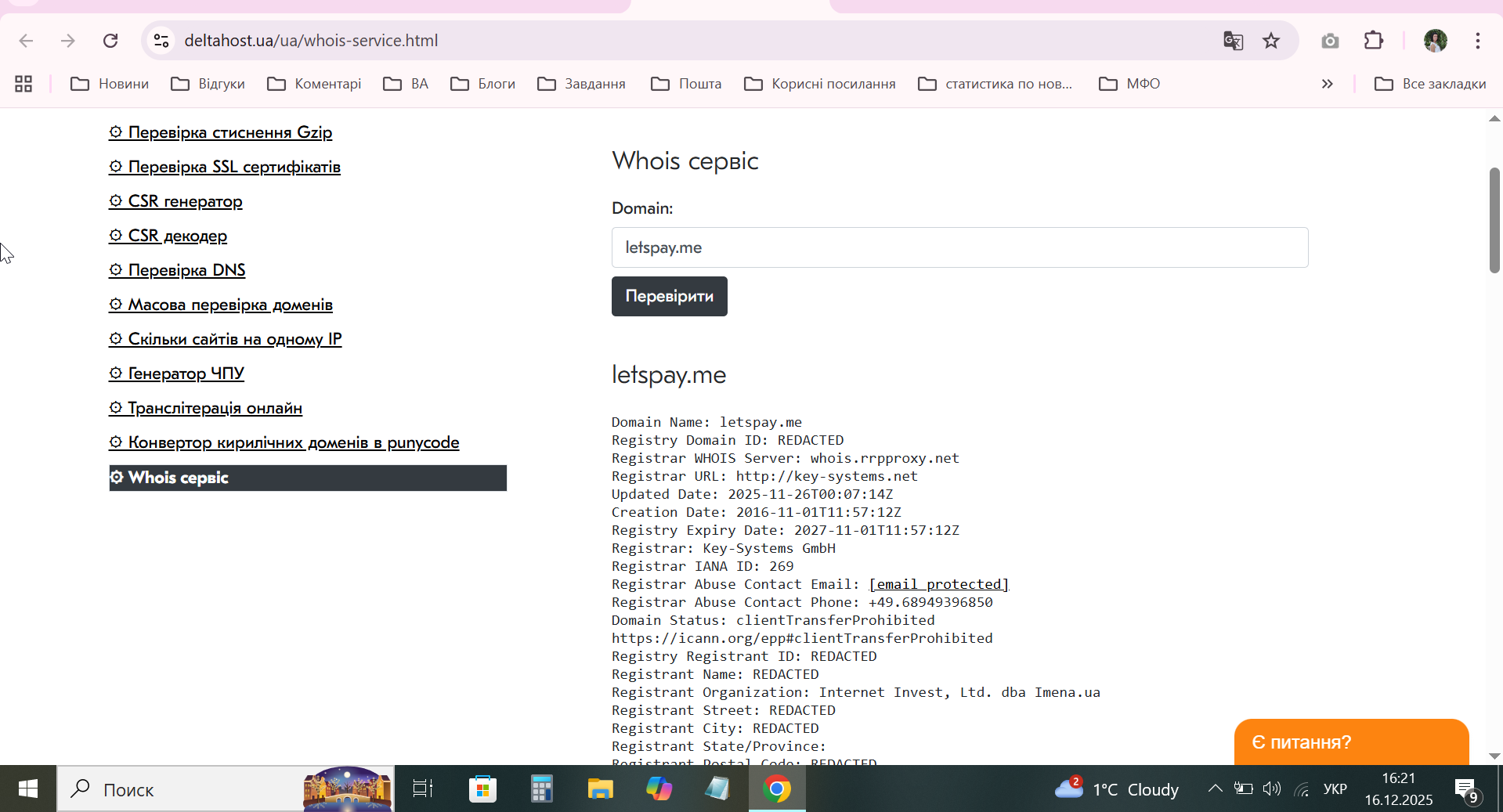1503x812 pixels.
Task: Expand hidden bookmarks with double chevron
Action: coord(1328,84)
